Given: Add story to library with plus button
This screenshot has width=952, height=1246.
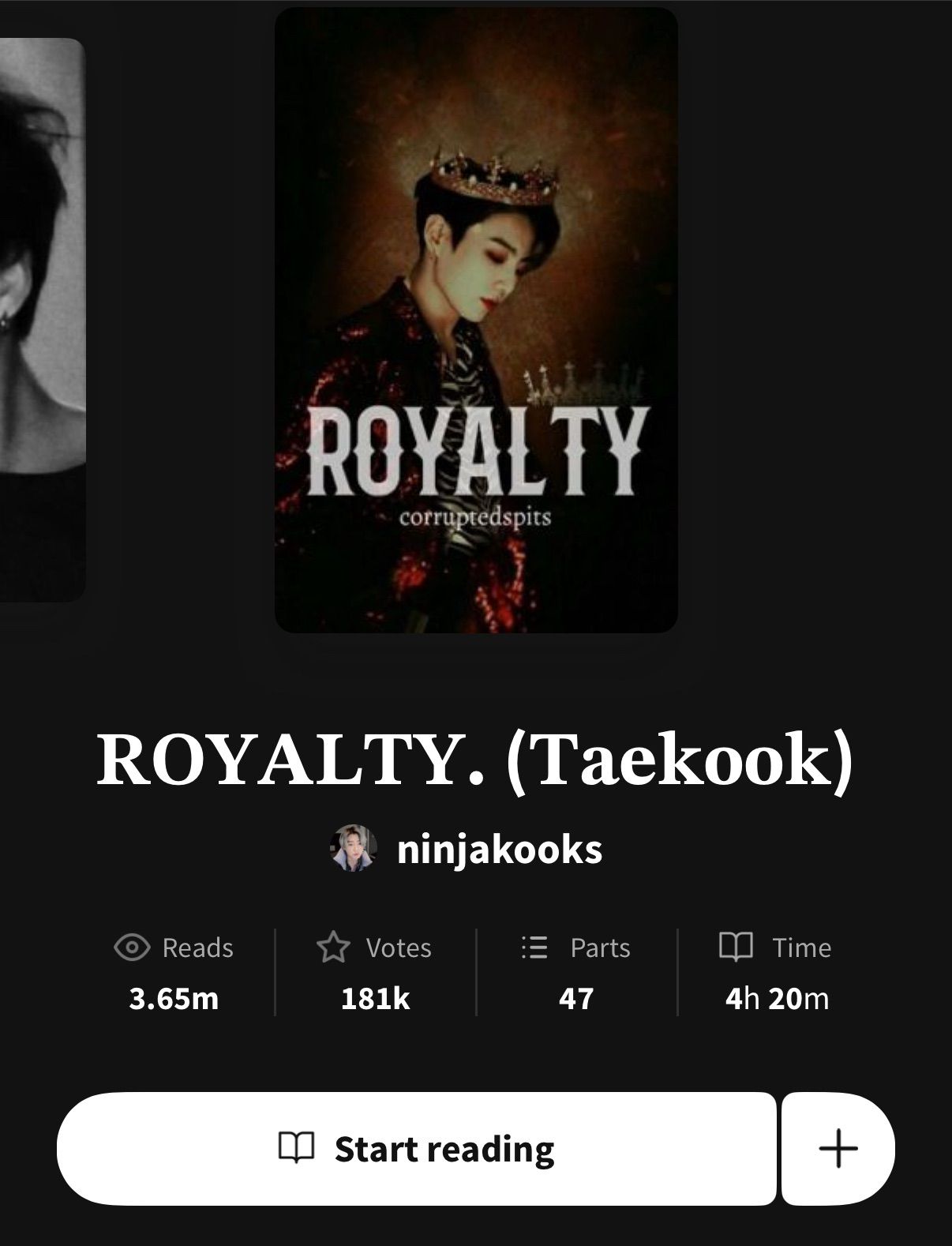Looking at the screenshot, I should tap(838, 1148).
